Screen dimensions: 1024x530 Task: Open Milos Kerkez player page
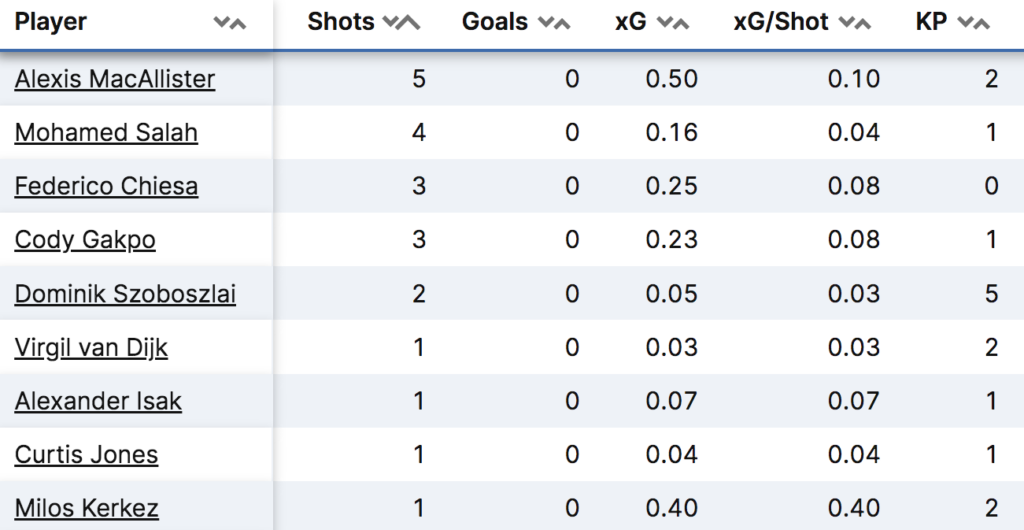coord(86,508)
